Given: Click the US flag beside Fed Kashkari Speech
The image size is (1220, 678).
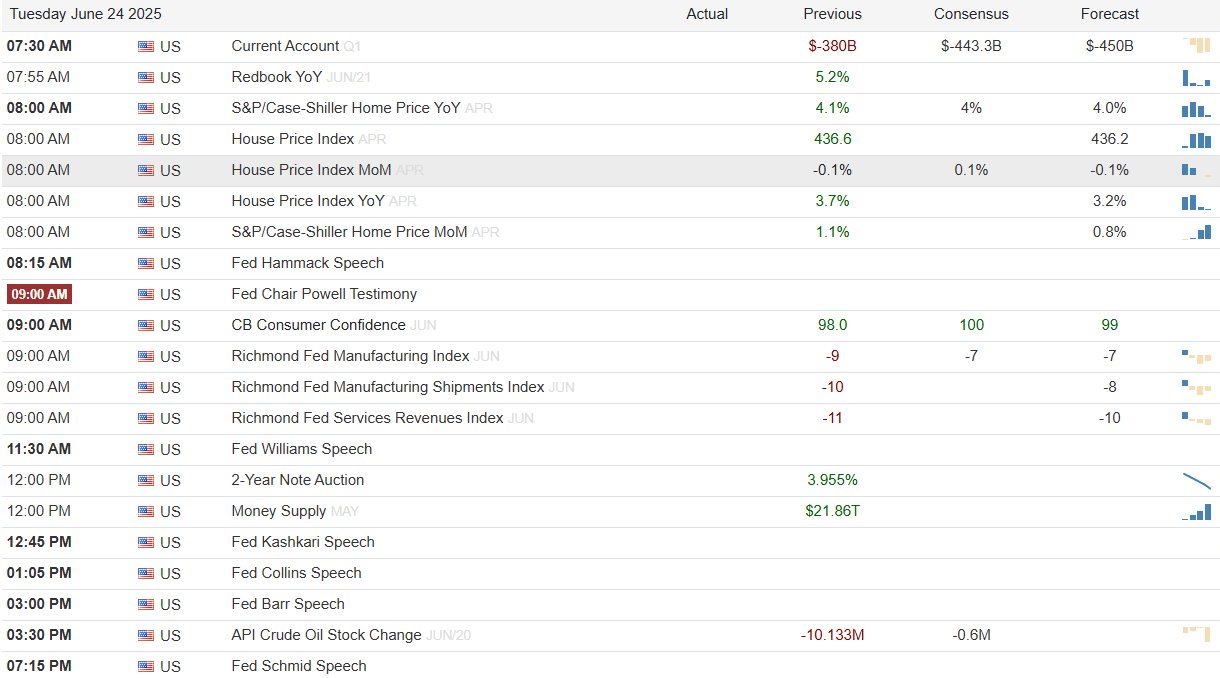Looking at the screenshot, I should click(146, 542).
